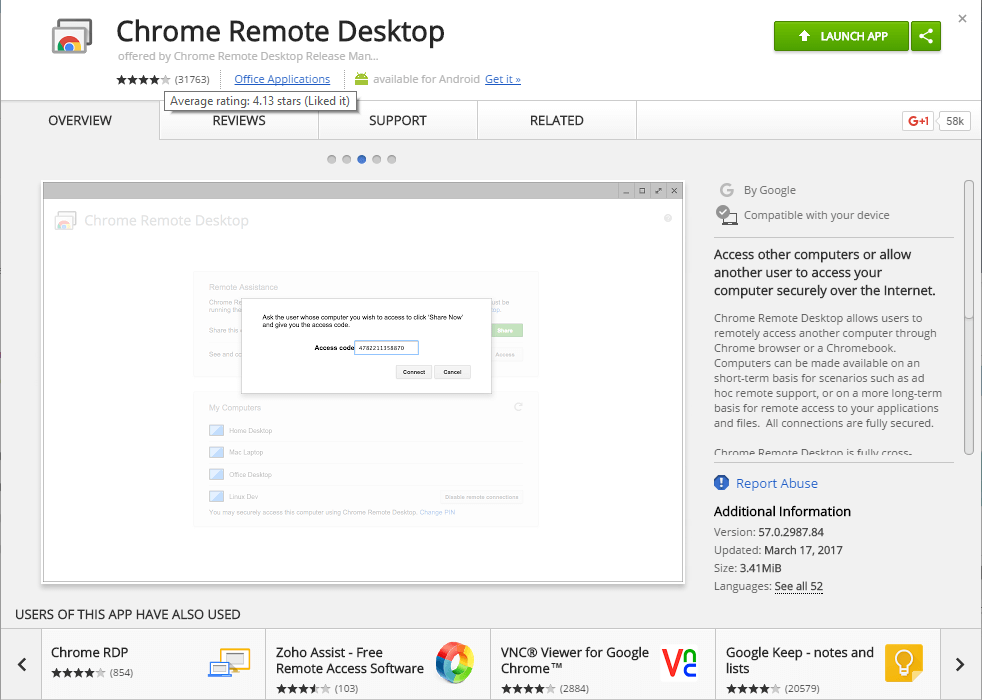Click the 'offered by Chrome Remote Desktop Release Man...' text

tap(248, 56)
